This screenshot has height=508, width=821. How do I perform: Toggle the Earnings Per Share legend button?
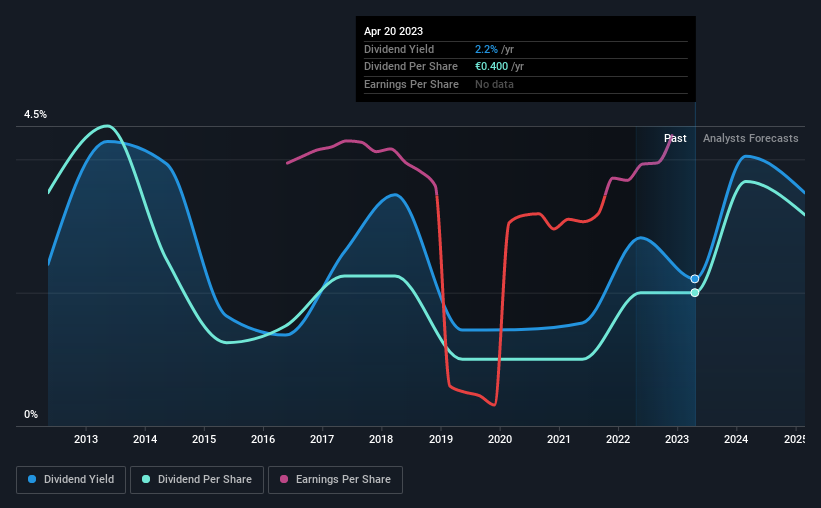coord(335,480)
